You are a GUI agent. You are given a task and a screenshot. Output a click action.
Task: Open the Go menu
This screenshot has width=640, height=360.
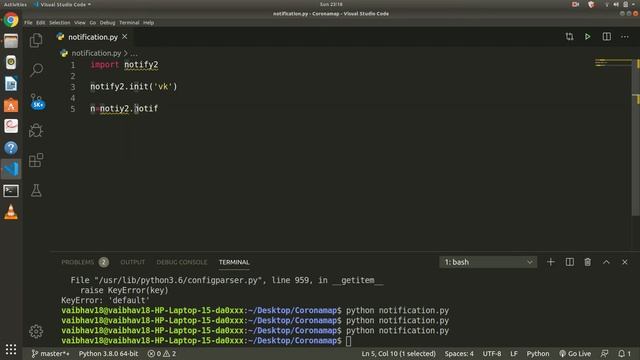click(93, 22)
